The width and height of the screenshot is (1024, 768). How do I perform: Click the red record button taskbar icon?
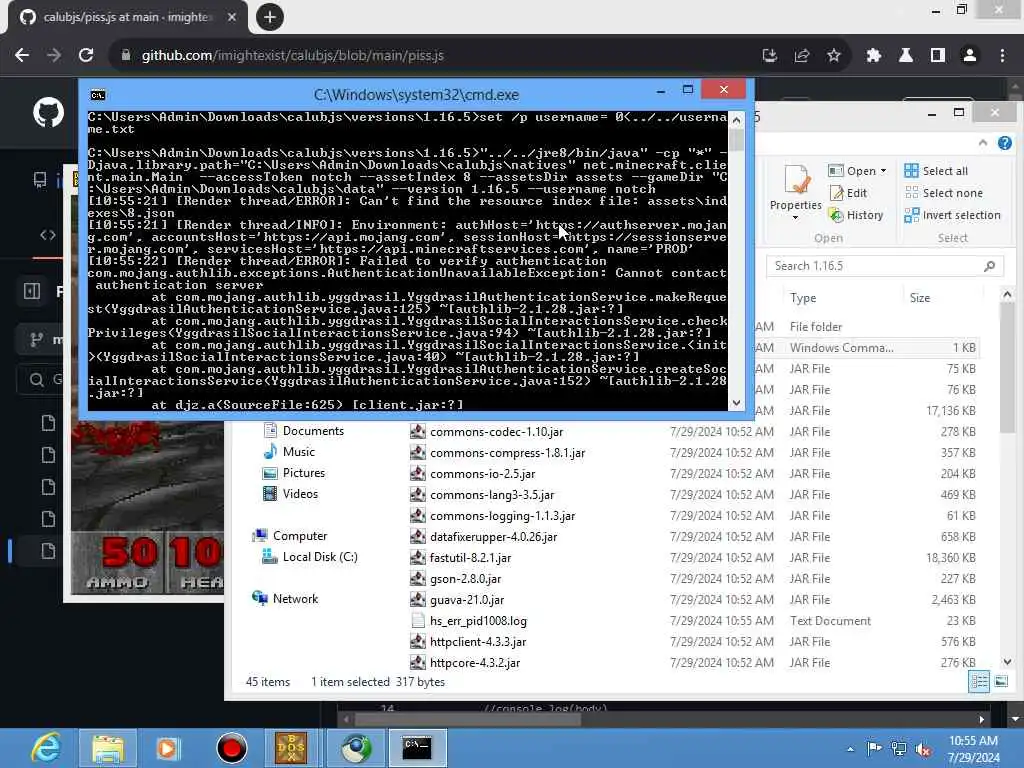pos(231,748)
